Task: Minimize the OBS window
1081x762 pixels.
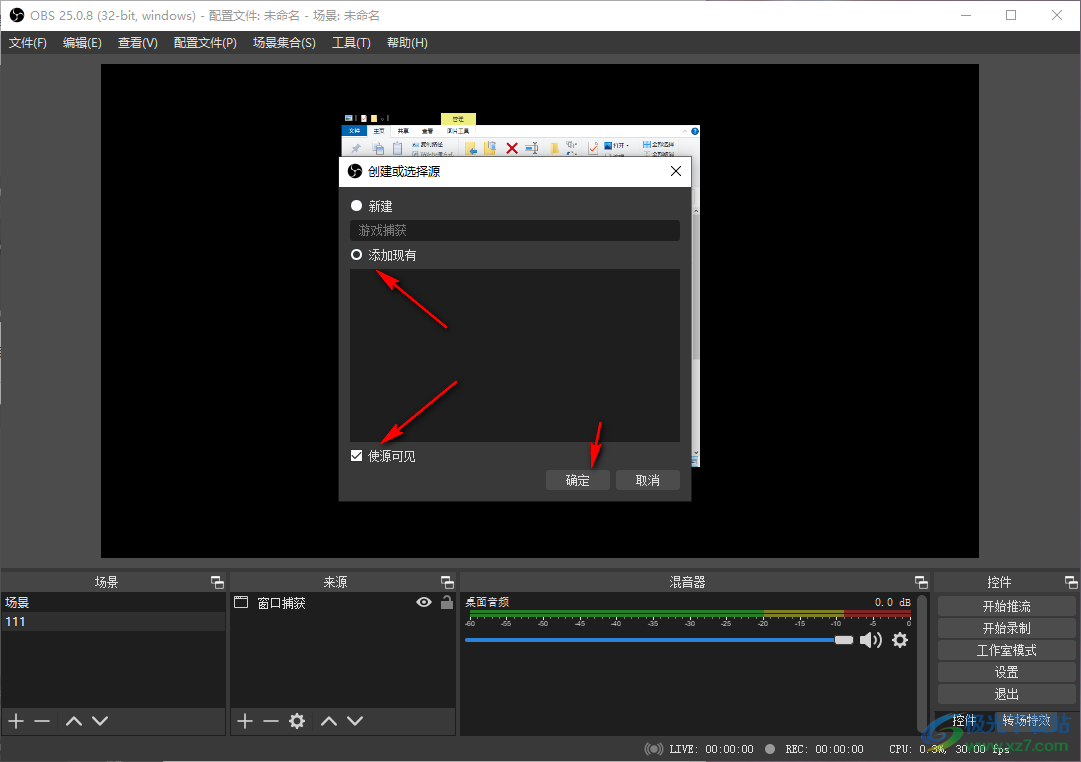Action: click(966, 15)
